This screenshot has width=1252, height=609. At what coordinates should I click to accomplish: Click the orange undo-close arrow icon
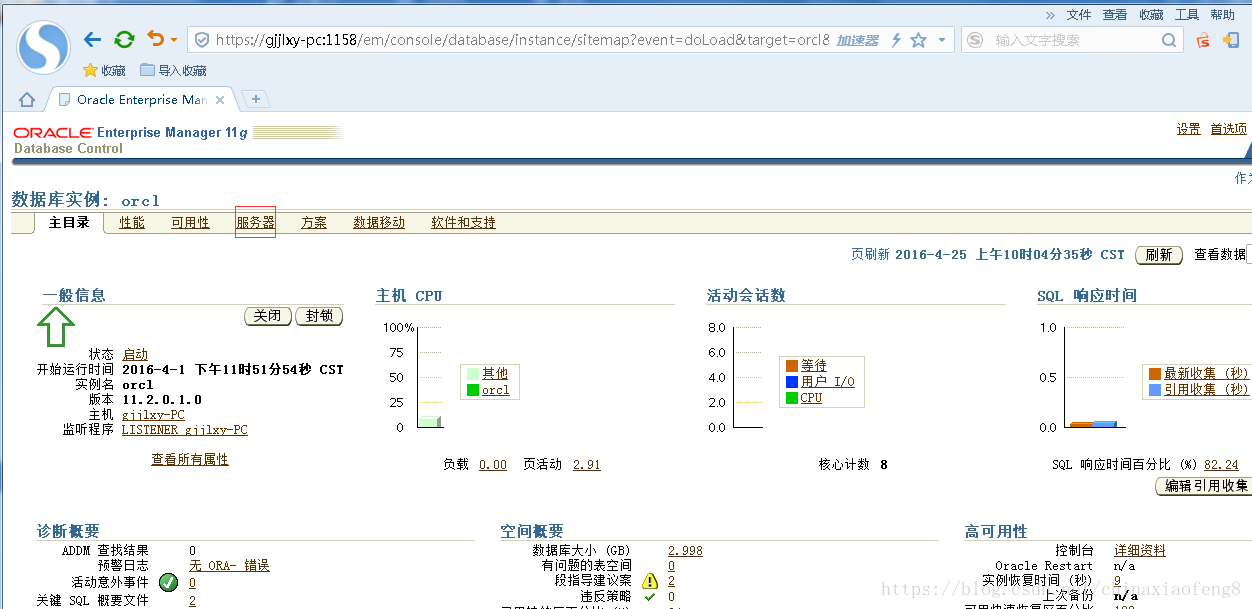(155, 39)
